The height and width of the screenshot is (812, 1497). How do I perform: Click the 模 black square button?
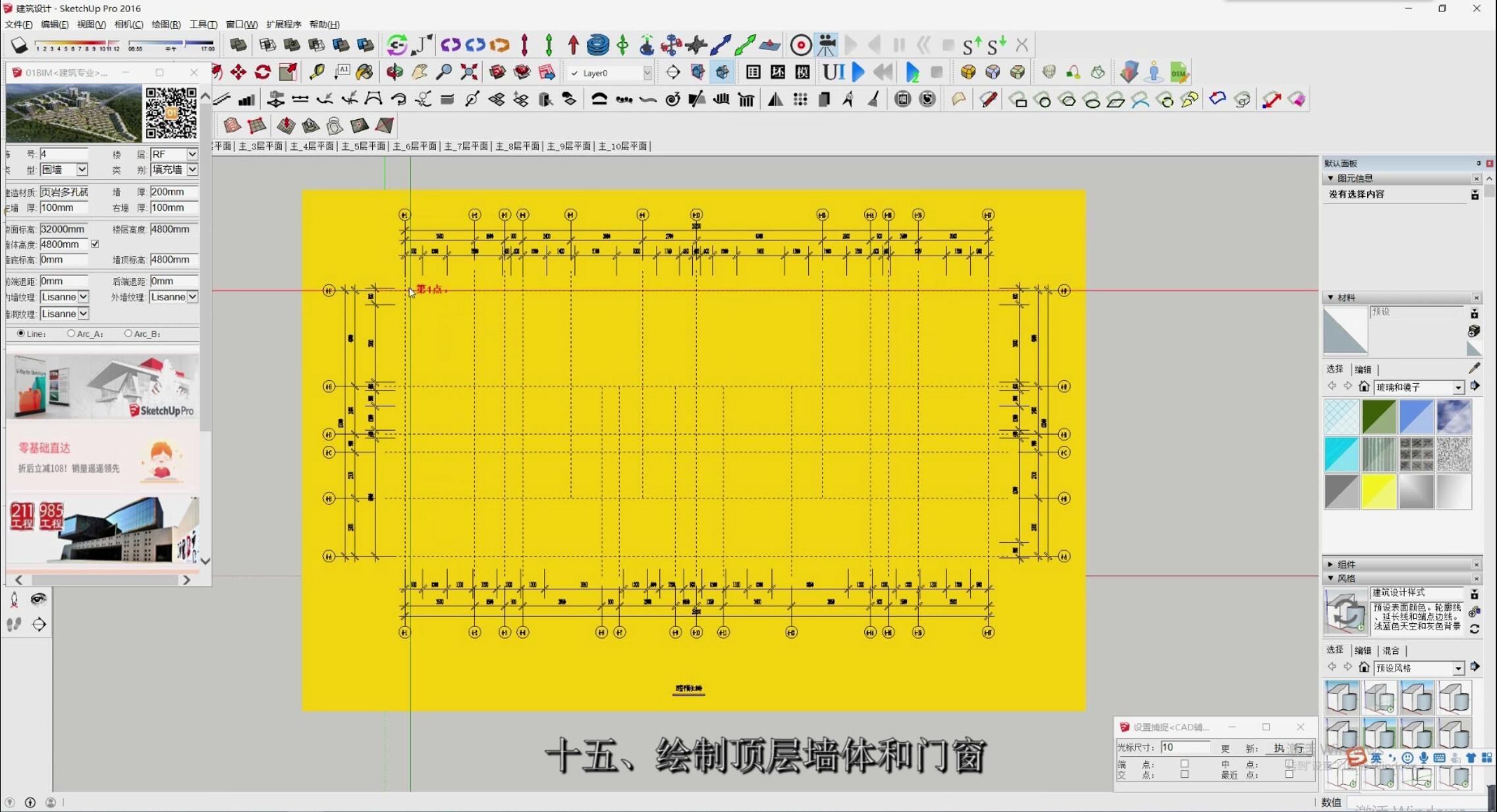(802, 72)
